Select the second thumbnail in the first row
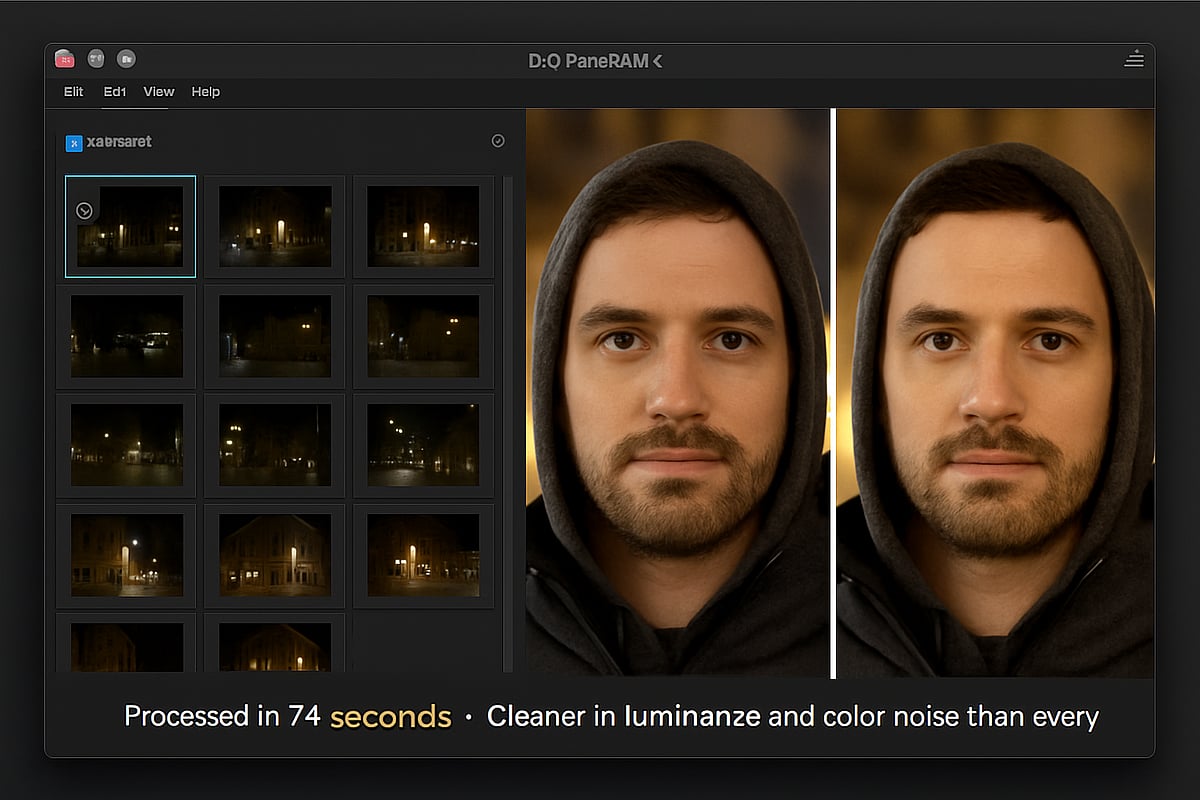 point(274,226)
